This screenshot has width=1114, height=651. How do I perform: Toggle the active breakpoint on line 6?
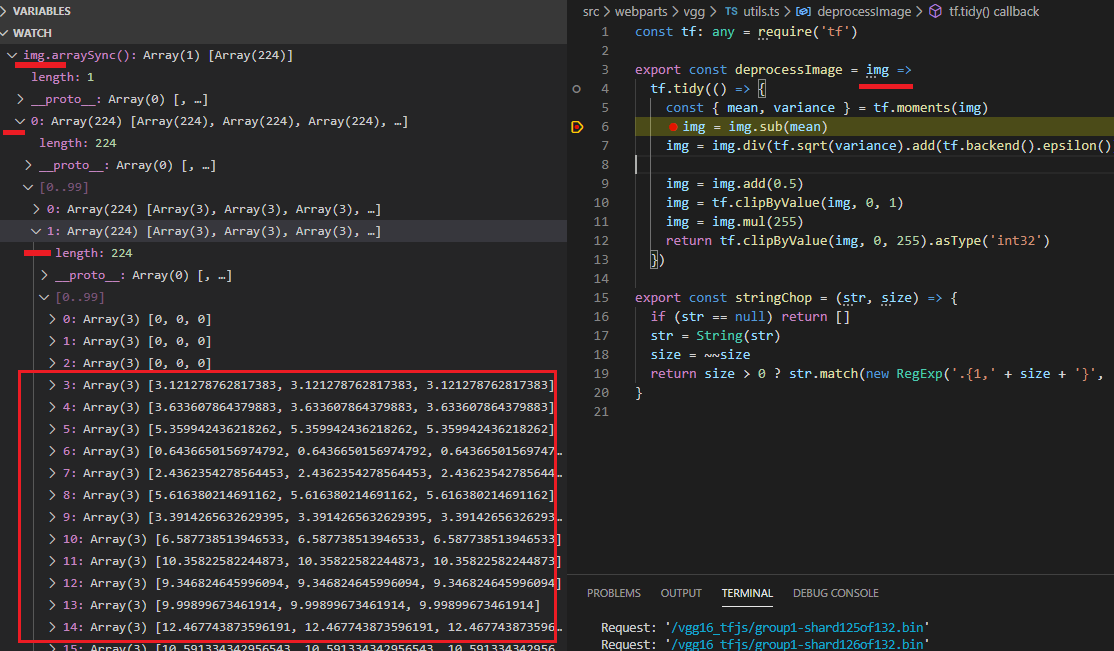577,127
